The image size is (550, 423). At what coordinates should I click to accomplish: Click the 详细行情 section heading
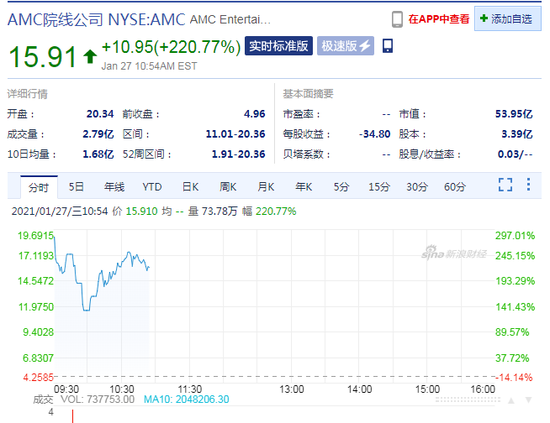[27, 94]
